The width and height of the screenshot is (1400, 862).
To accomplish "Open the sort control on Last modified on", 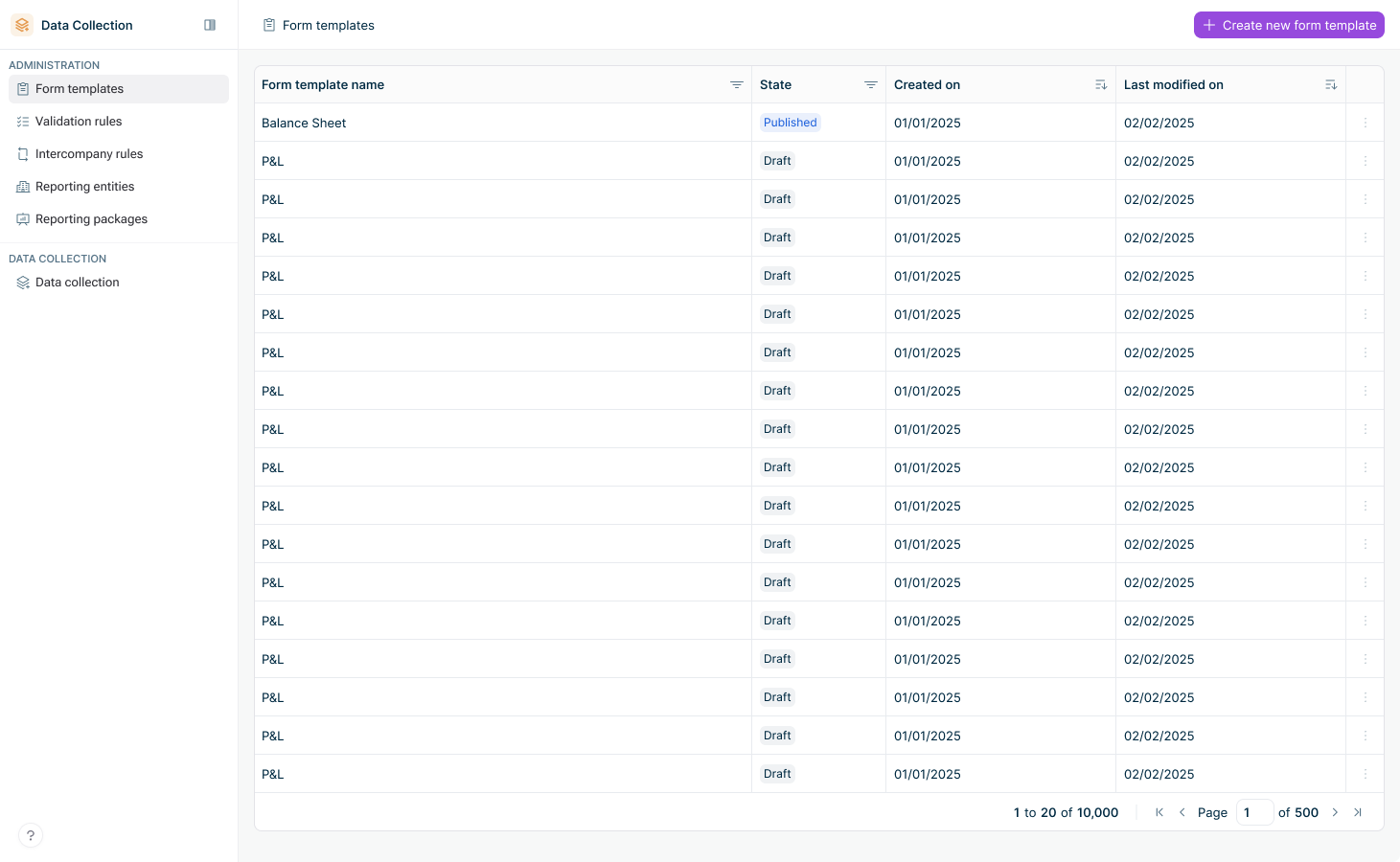I will pos(1331,84).
